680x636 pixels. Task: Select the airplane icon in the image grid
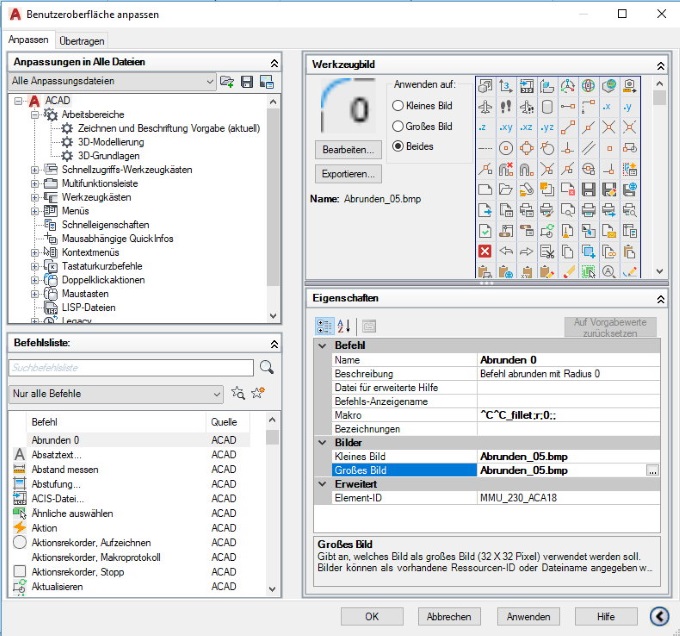tap(485, 107)
